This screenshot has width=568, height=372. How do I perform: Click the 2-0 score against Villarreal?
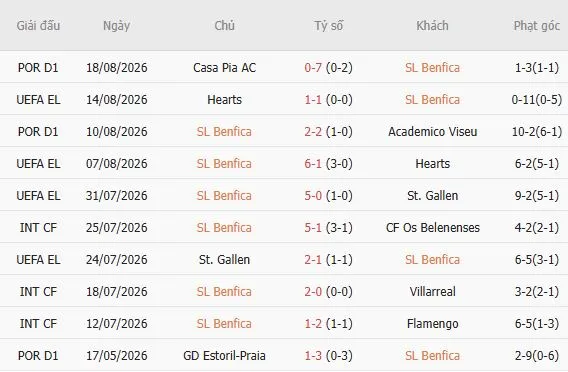click(x=313, y=292)
